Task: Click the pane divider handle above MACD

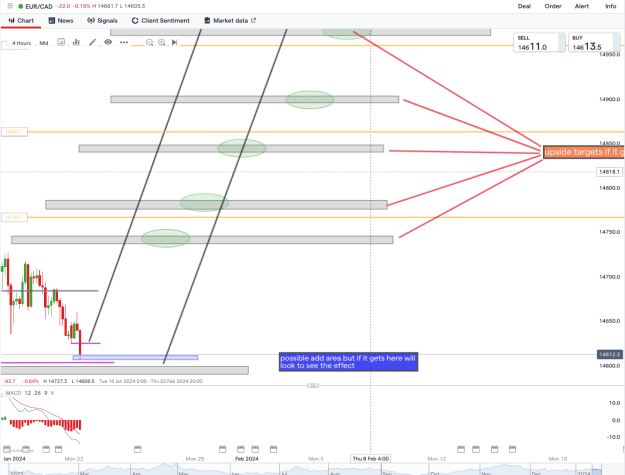Action: click(313, 385)
